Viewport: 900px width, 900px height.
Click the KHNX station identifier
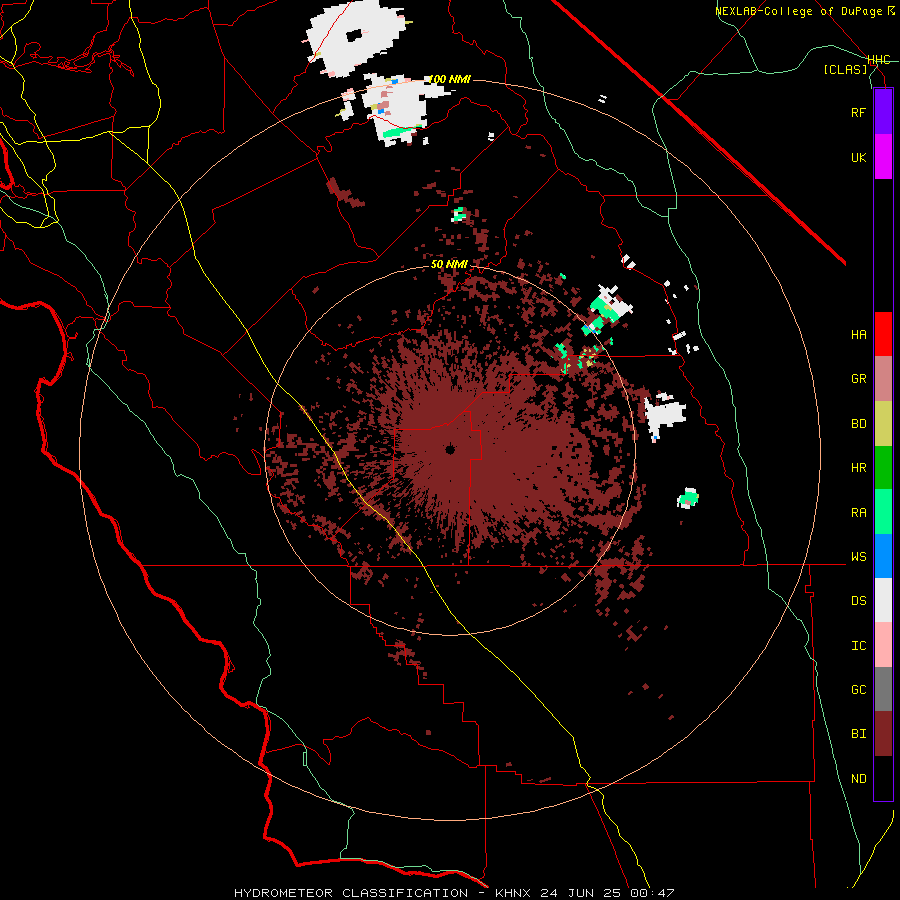(x=514, y=893)
